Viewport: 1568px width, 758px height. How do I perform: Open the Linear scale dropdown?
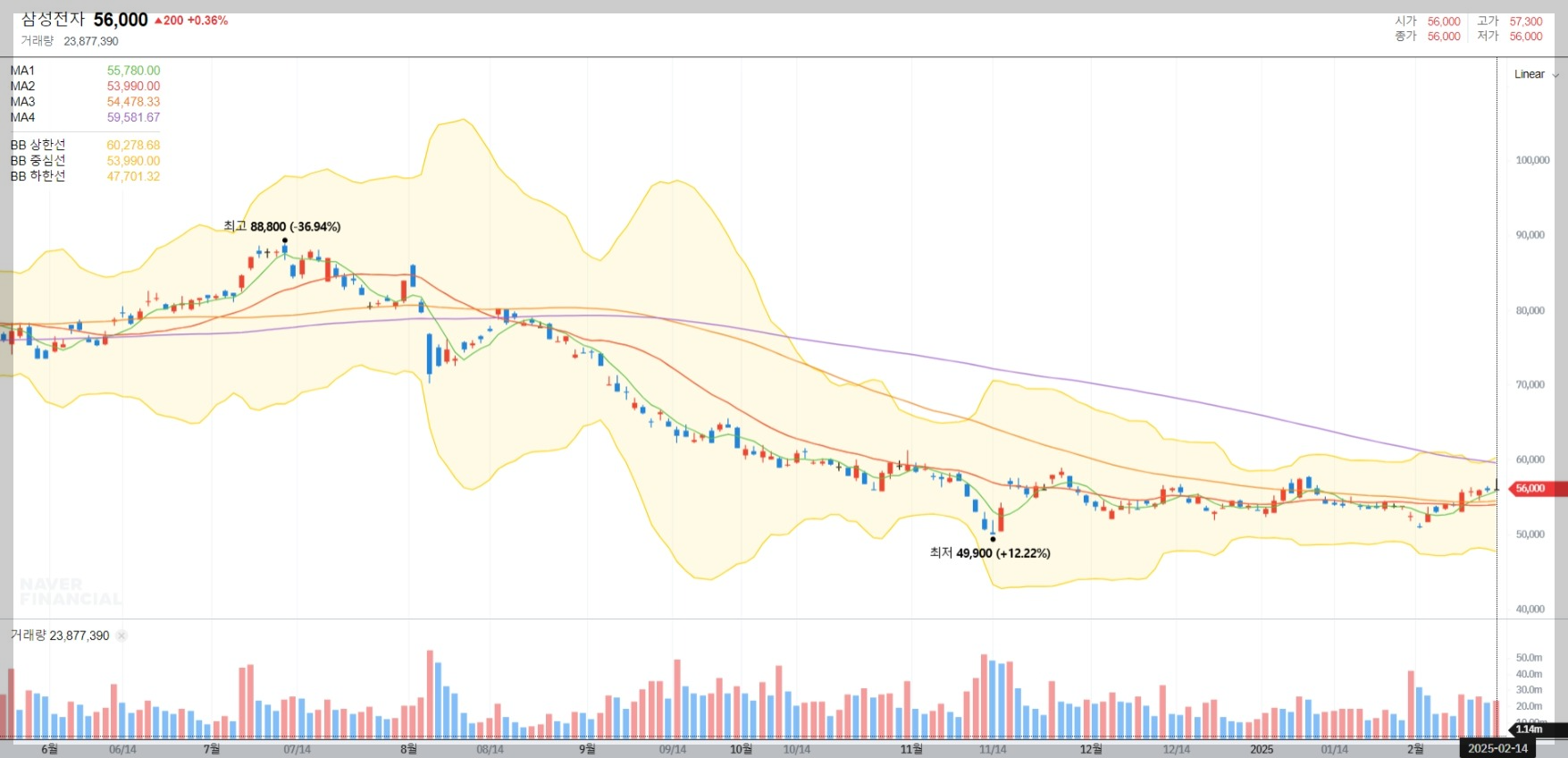click(x=1536, y=74)
